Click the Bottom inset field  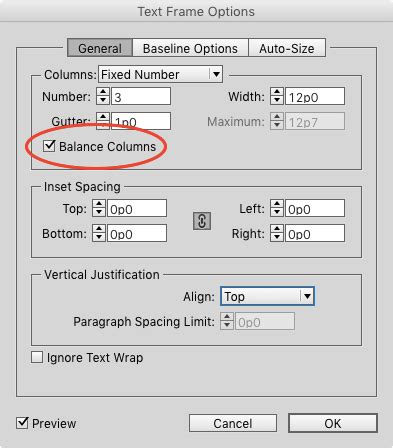(137, 233)
